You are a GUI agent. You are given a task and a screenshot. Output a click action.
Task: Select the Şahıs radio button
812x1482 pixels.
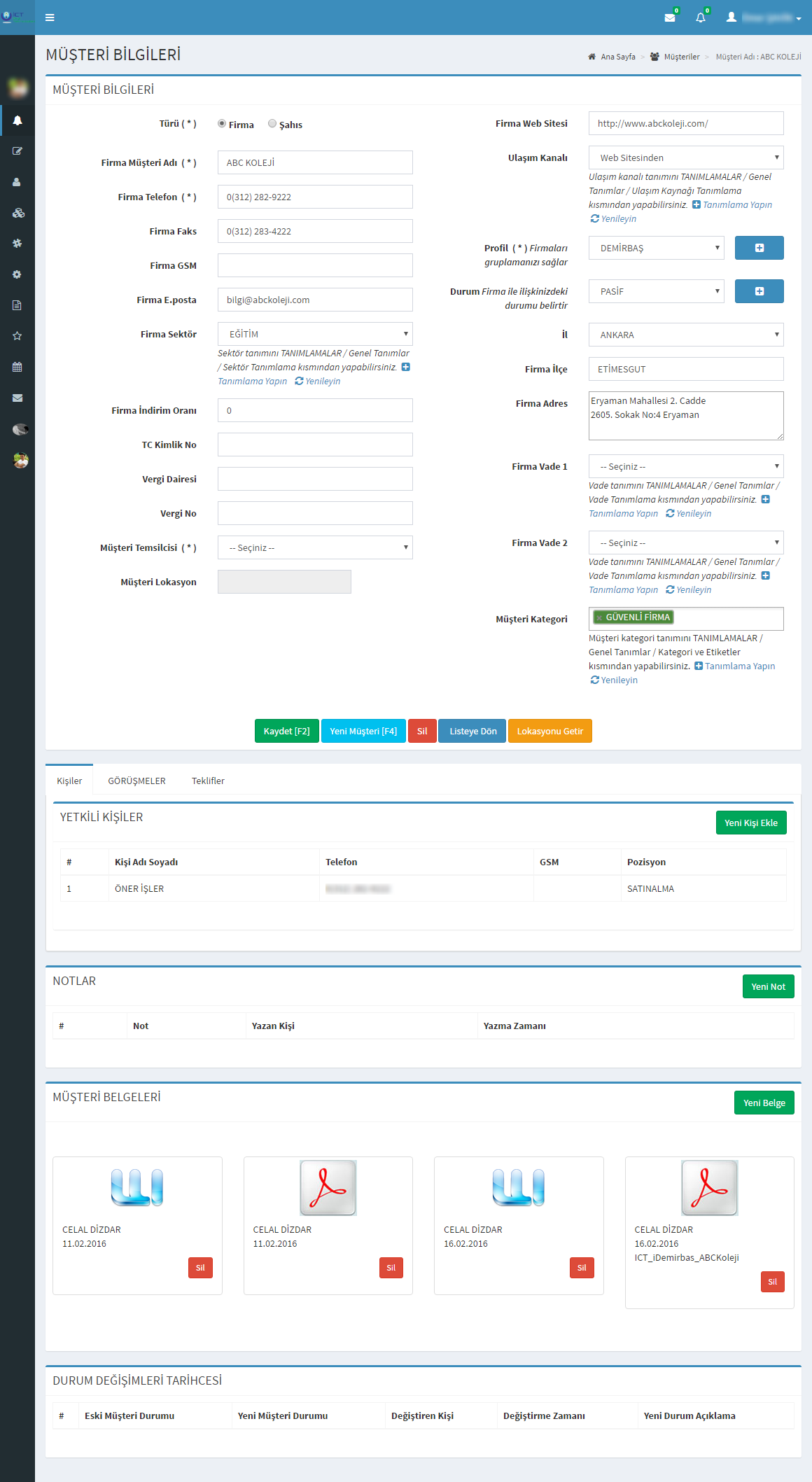(x=272, y=124)
